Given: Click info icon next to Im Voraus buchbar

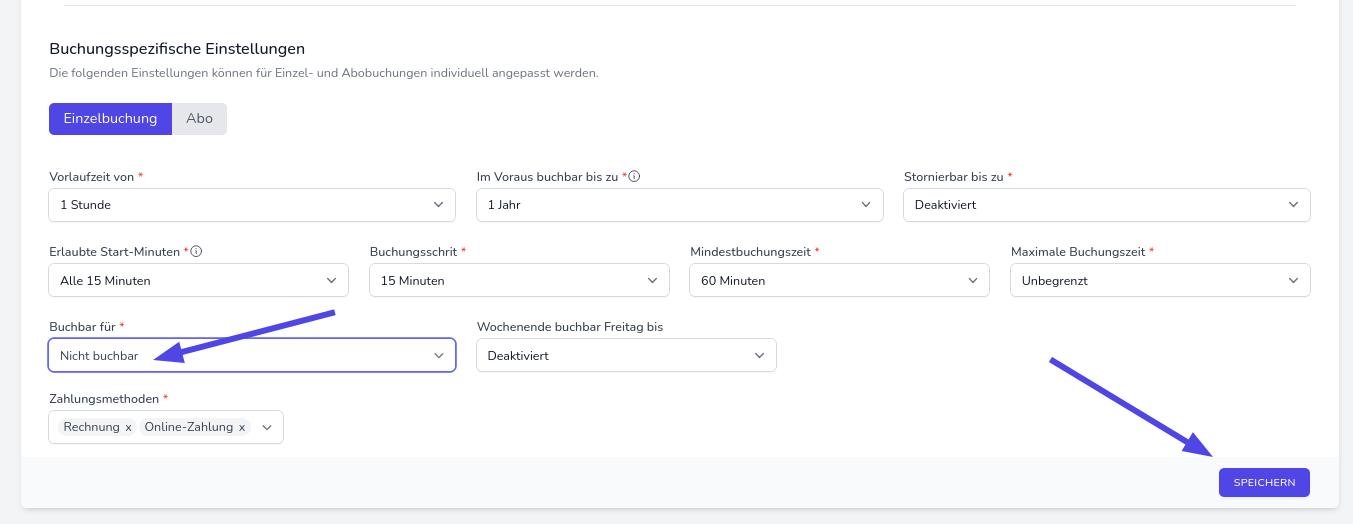Looking at the screenshot, I should tap(635, 177).
